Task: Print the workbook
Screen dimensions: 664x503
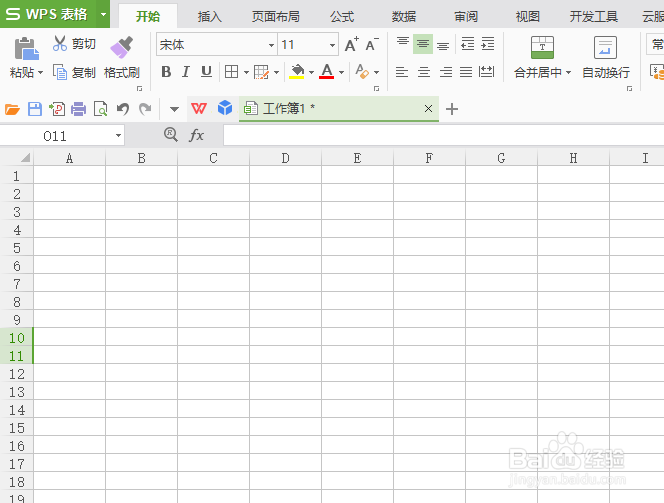Action: [x=78, y=109]
